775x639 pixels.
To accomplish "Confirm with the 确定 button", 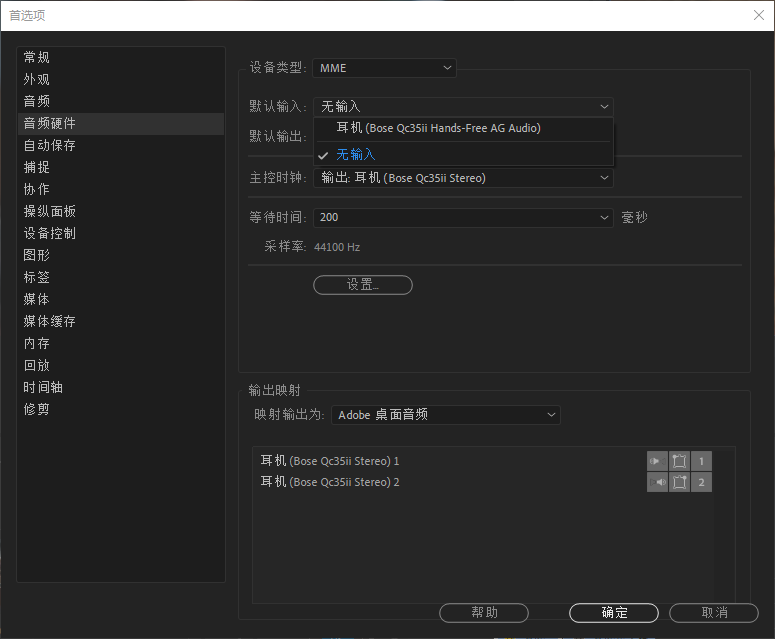I will pyautogui.click(x=614, y=613).
